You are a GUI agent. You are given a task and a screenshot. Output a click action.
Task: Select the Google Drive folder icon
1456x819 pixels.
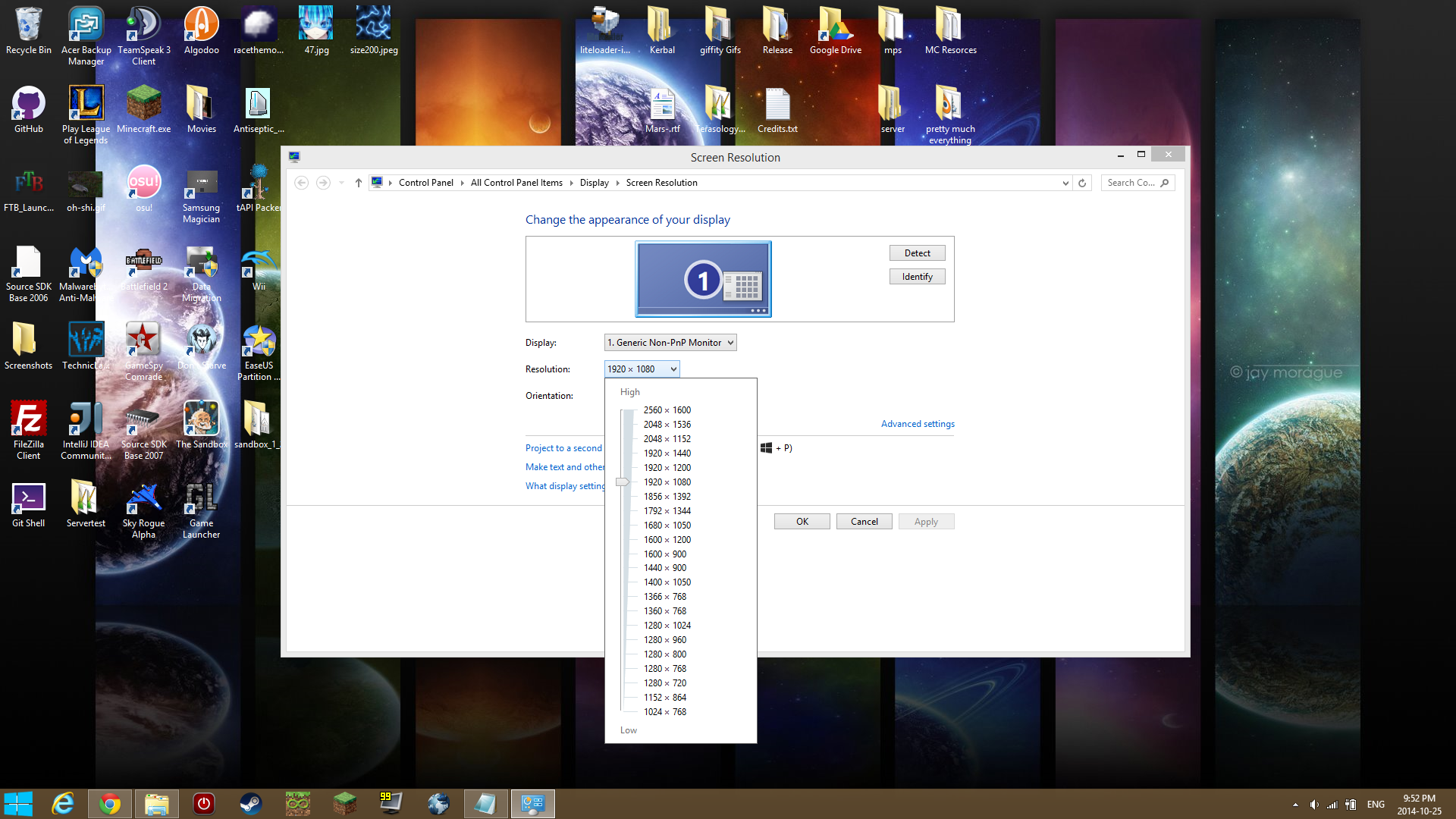(835, 31)
